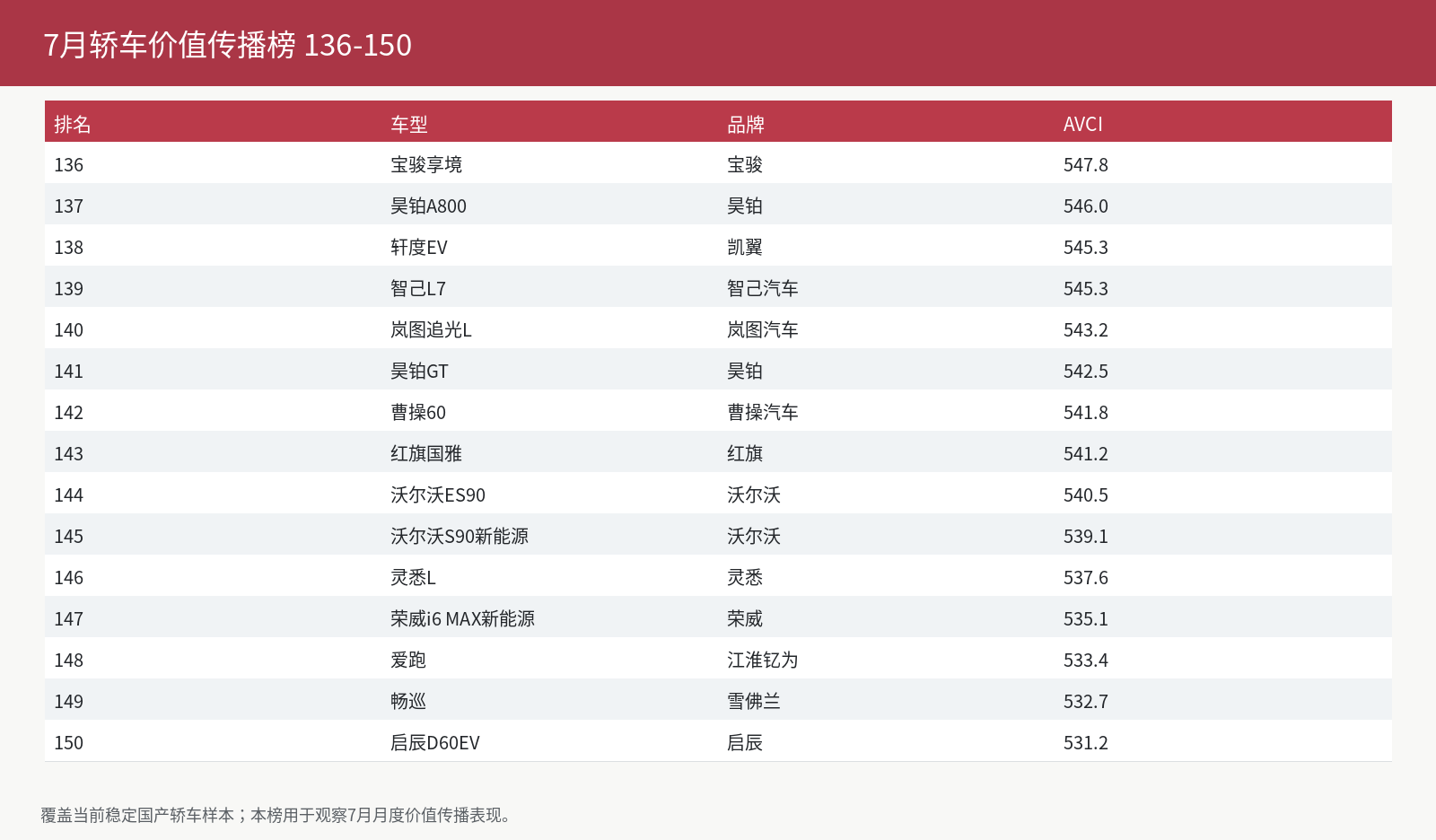Click brand 沃尔沃 in the 145 row
Viewport: 1436px width, 840px height.
754,537
